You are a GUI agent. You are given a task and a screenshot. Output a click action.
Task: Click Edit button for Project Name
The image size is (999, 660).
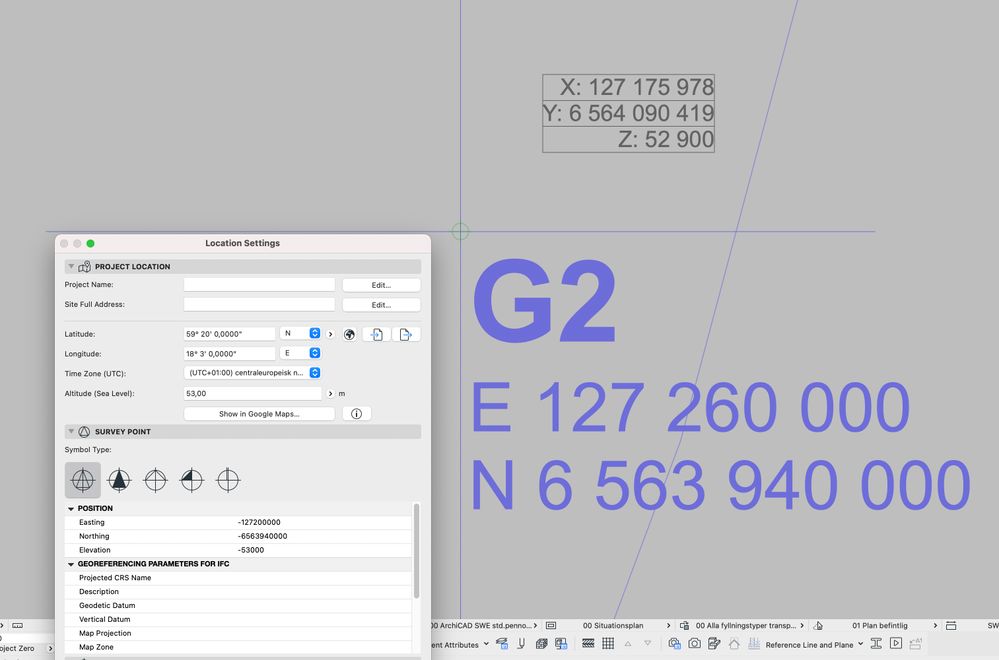381,285
